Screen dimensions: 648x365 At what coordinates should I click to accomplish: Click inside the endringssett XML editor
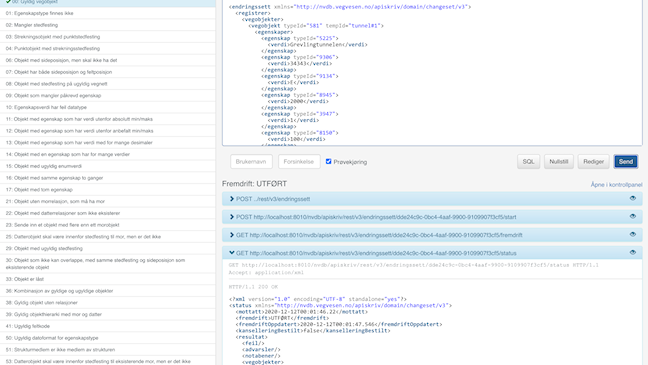(x=432, y=72)
